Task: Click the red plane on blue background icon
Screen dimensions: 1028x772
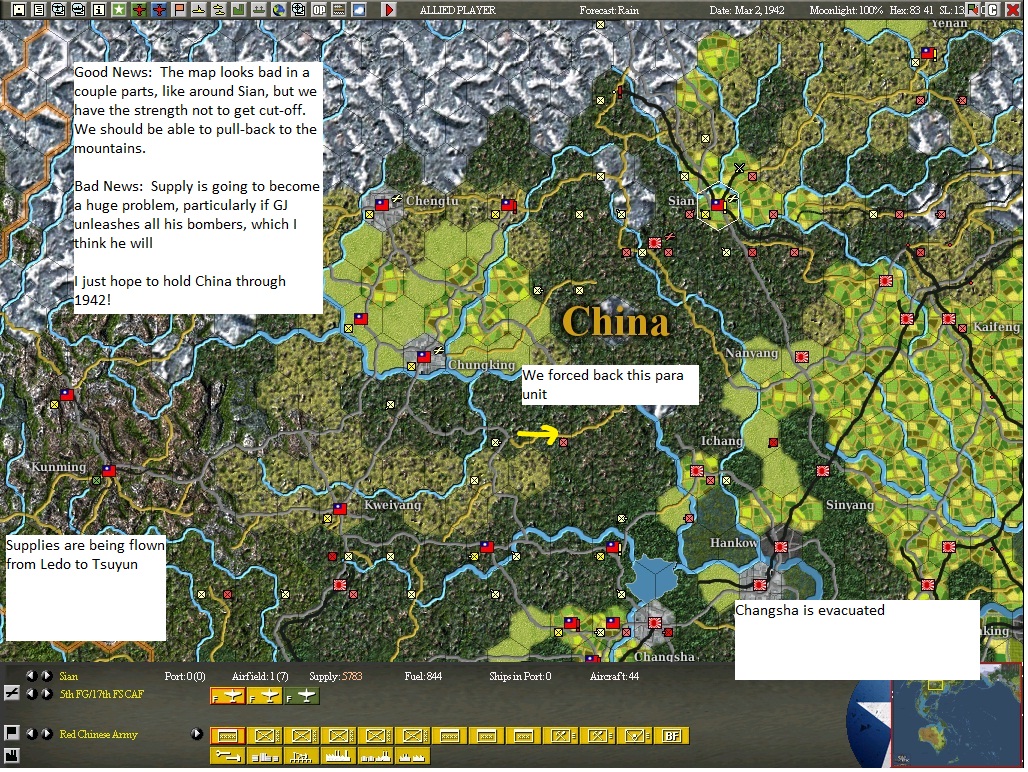Action: pos(159,10)
